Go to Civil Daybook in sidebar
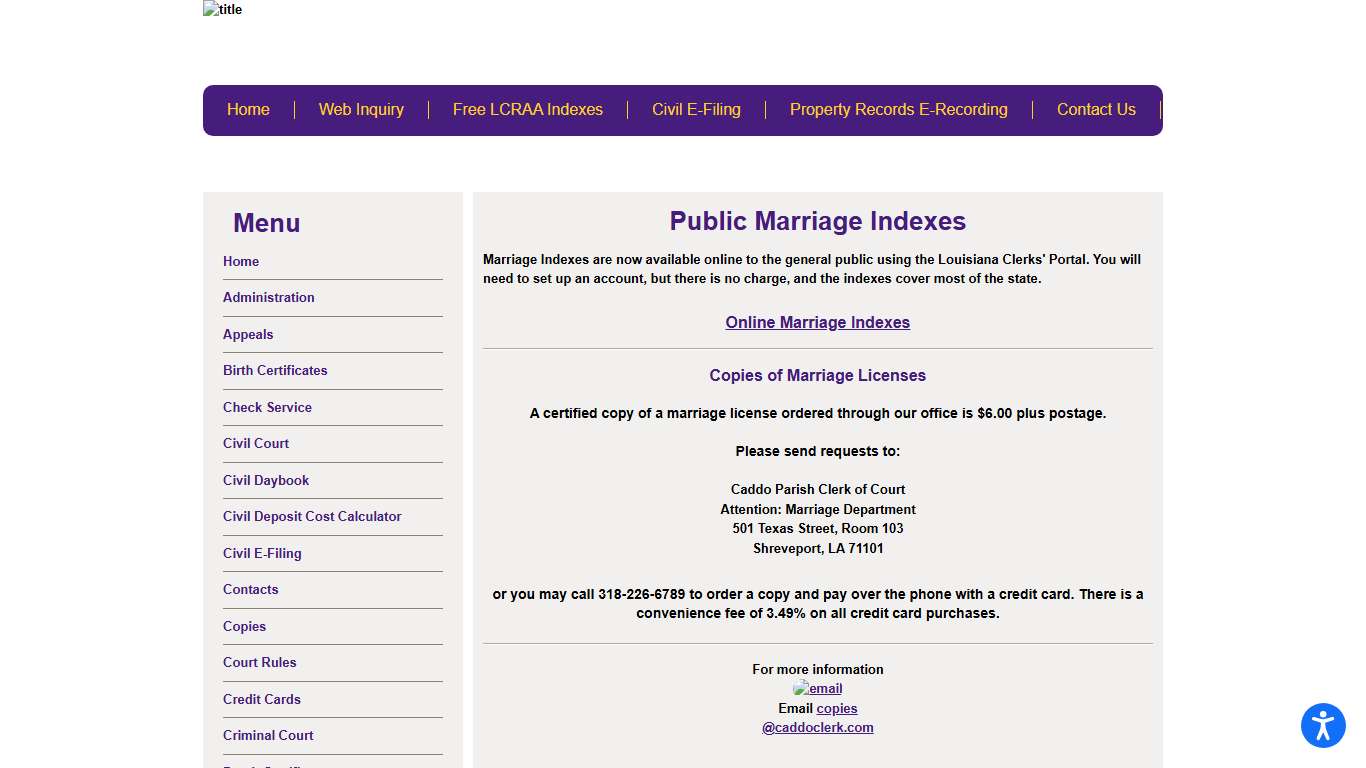The width and height of the screenshot is (1366, 768). 266,480
